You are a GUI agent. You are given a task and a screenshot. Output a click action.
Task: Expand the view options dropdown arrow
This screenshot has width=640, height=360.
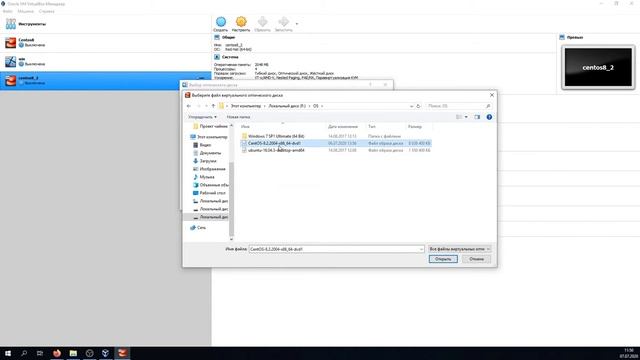click(x=466, y=117)
